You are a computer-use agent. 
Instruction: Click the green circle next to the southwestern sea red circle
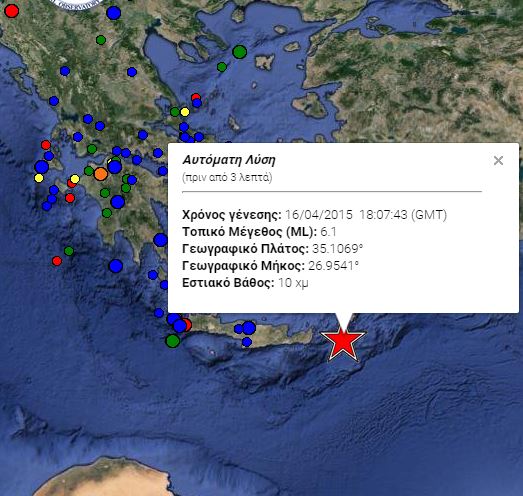click(69, 251)
